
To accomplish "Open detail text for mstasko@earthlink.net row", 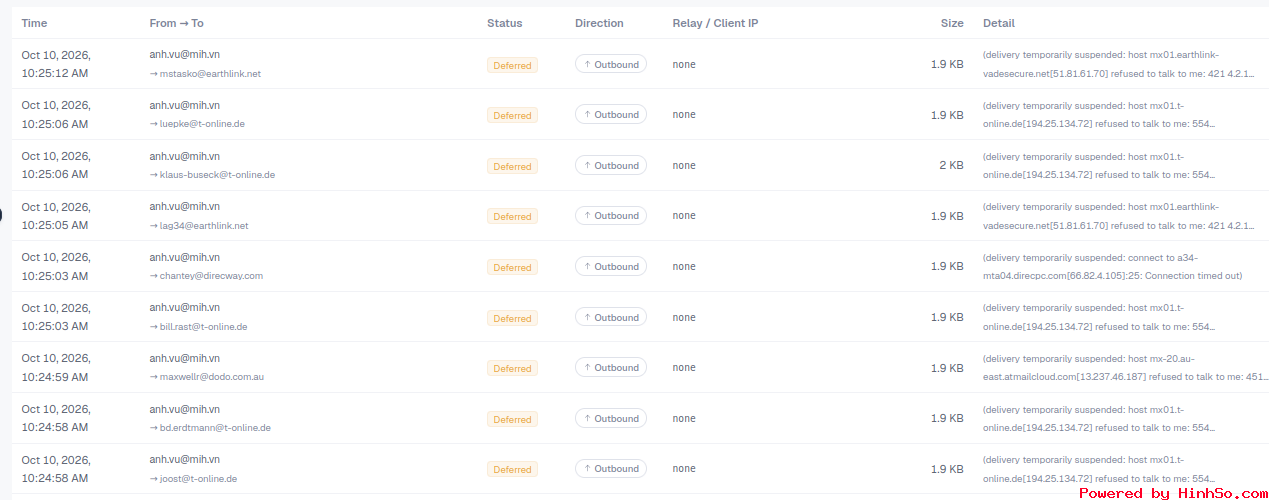I will tap(1119, 64).
